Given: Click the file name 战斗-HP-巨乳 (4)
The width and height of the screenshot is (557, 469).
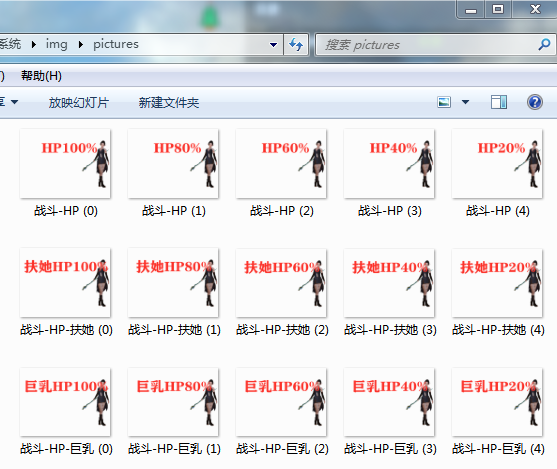Looking at the screenshot, I should click(498, 449).
